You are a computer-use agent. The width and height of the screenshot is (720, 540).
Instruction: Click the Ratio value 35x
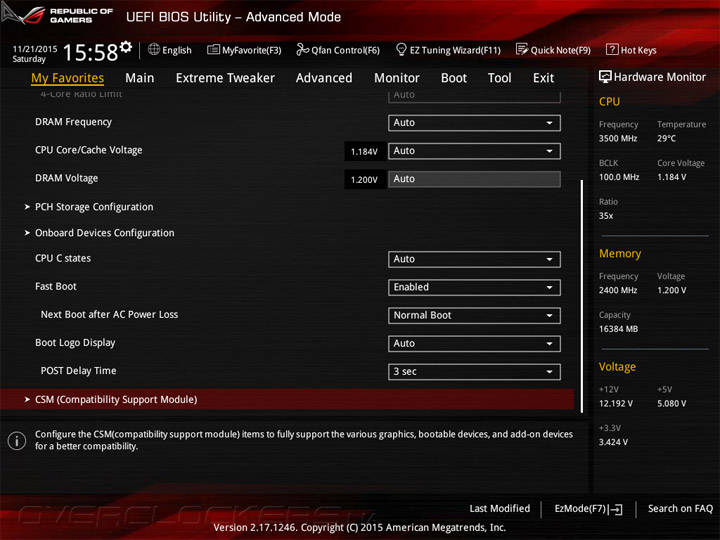tap(606, 216)
